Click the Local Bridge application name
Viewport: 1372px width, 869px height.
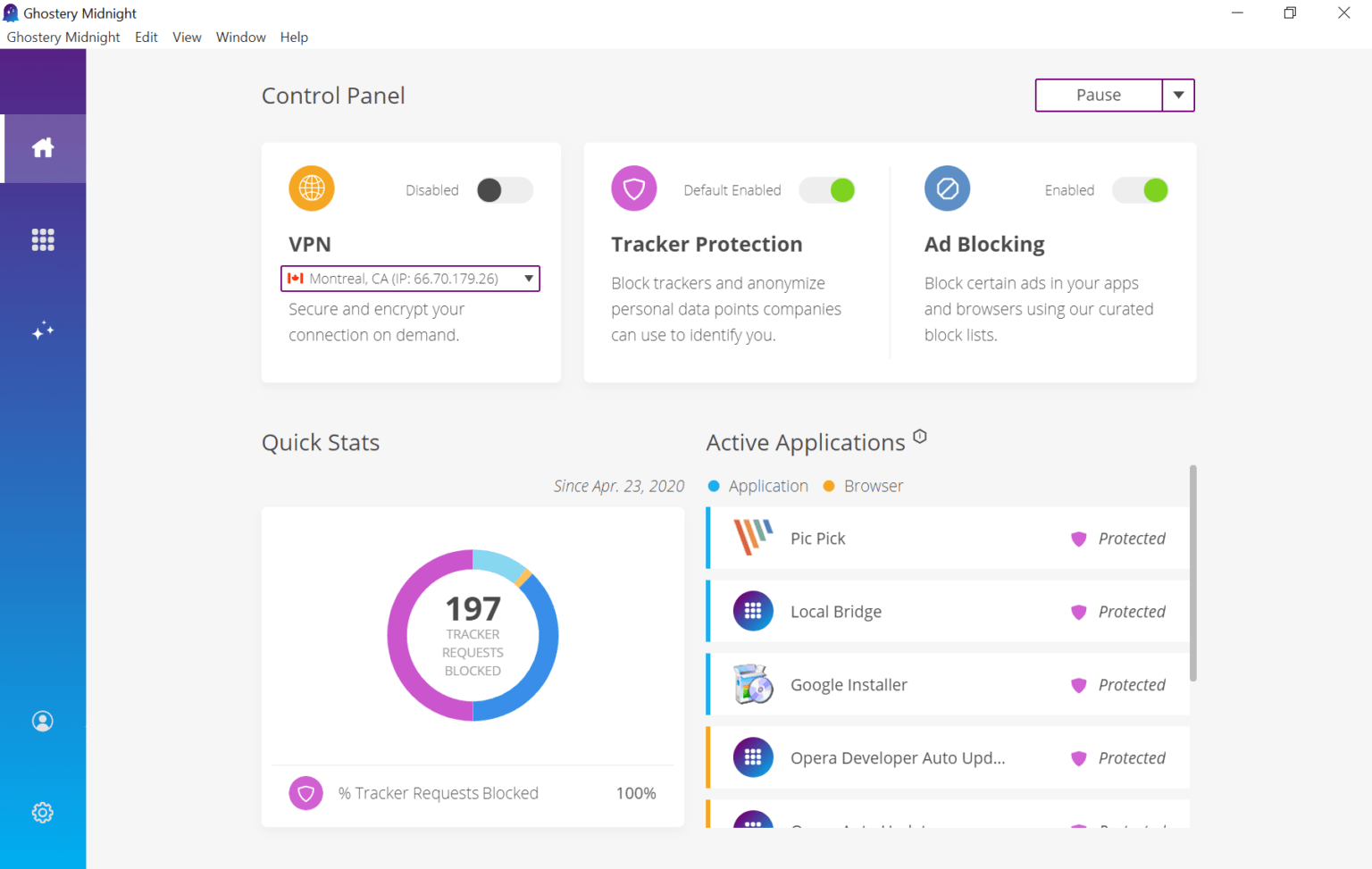pyautogui.click(x=836, y=612)
